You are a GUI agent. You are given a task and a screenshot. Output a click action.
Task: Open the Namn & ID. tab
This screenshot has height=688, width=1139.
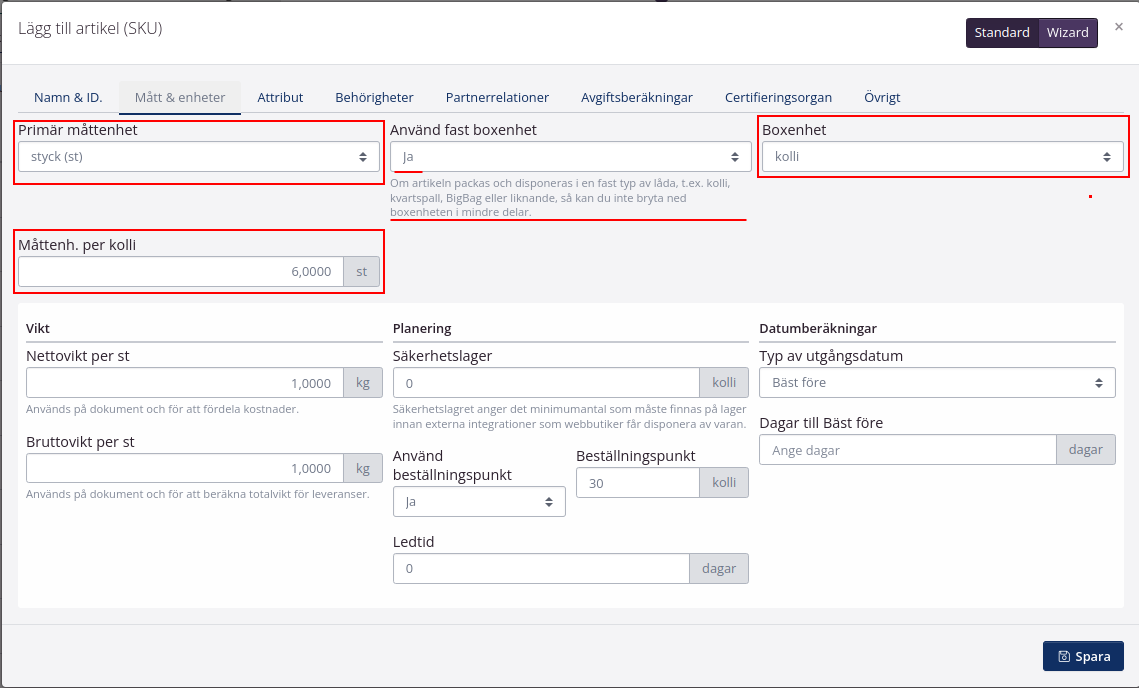[x=68, y=98]
